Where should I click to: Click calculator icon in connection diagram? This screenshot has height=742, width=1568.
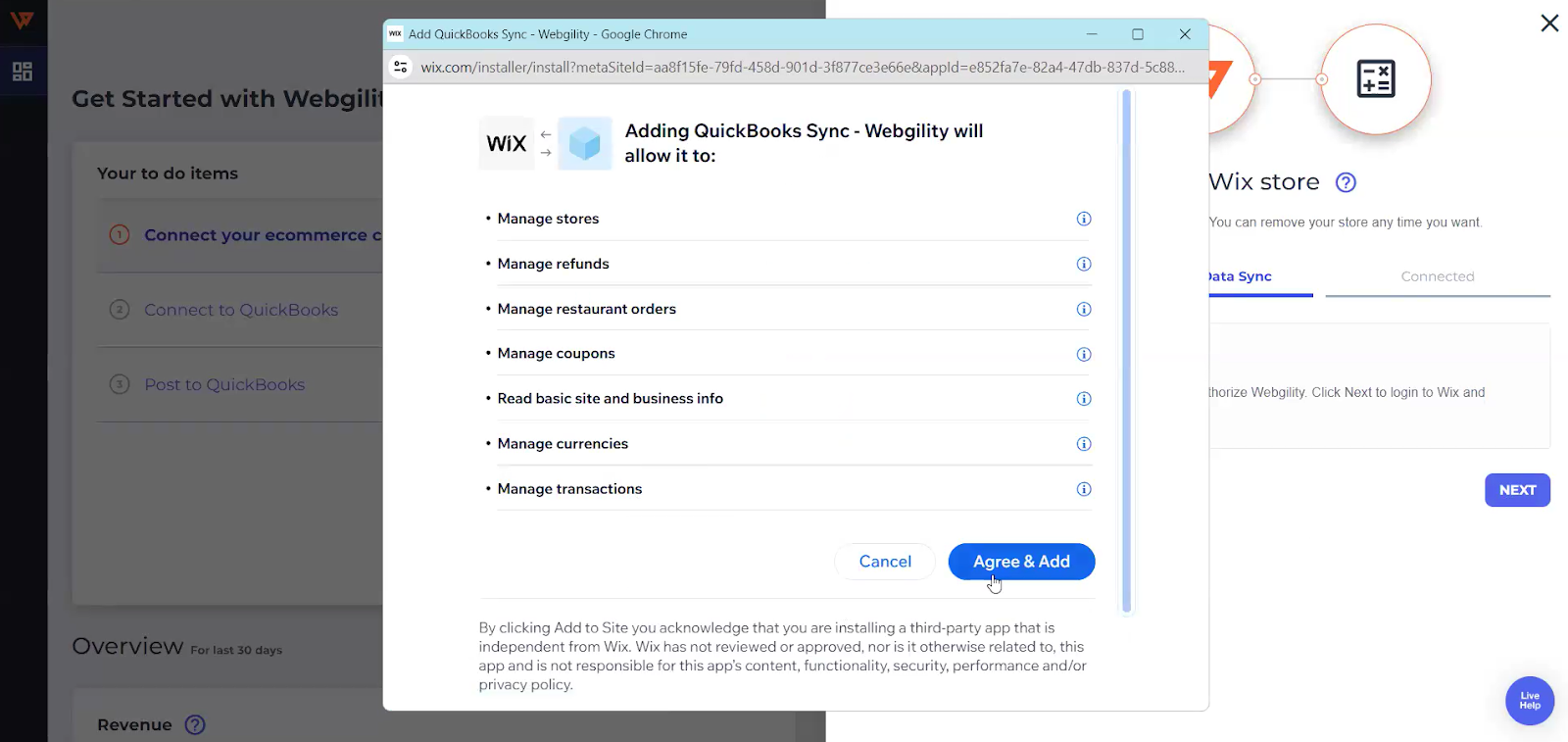(x=1376, y=78)
